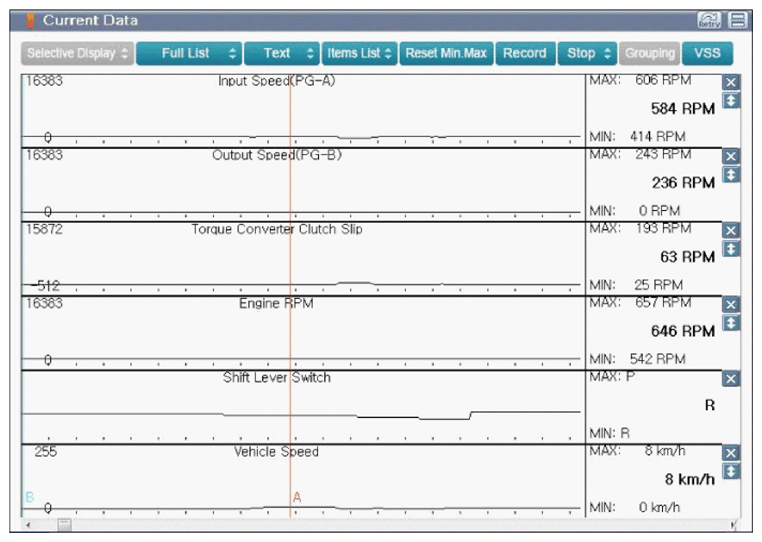Click the Vehicle Speed graph title

[277, 452]
